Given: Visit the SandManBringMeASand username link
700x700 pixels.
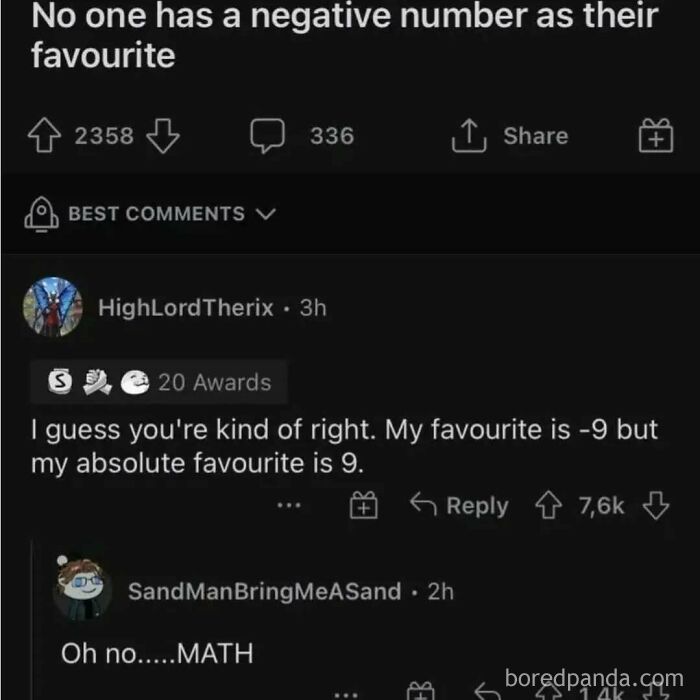Looking at the screenshot, I should coord(264,592).
